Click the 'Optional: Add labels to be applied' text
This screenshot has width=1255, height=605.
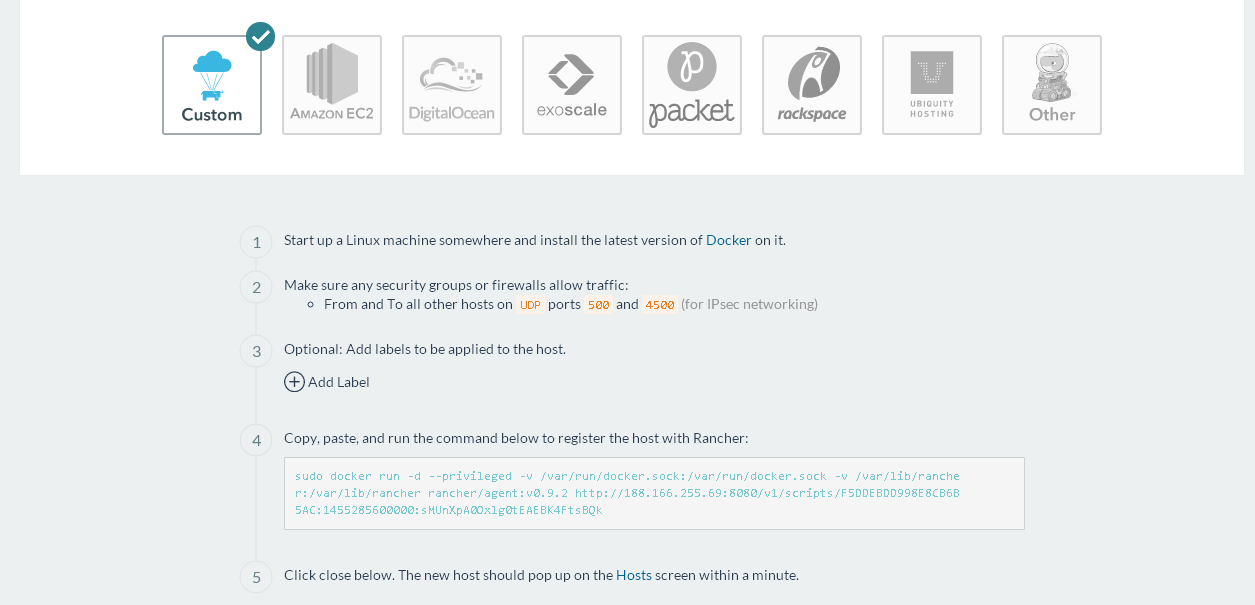point(425,349)
